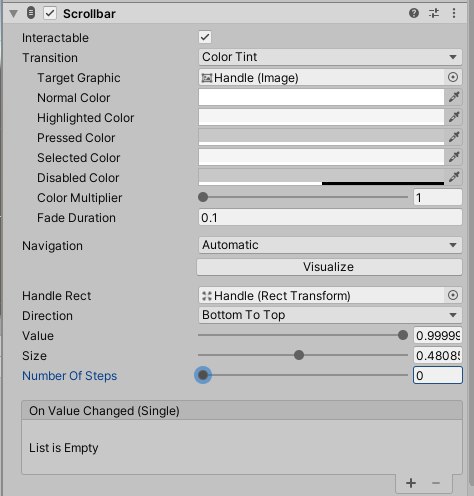Image resolution: width=474 pixels, height=496 pixels.
Task: Open the Scrollbar component help reference
Action: 414,13
